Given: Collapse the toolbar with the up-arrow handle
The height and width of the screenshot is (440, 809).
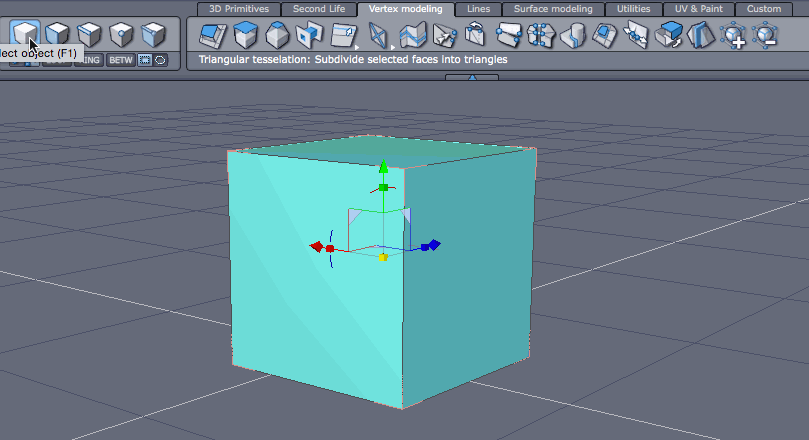Looking at the screenshot, I should coord(472,77).
